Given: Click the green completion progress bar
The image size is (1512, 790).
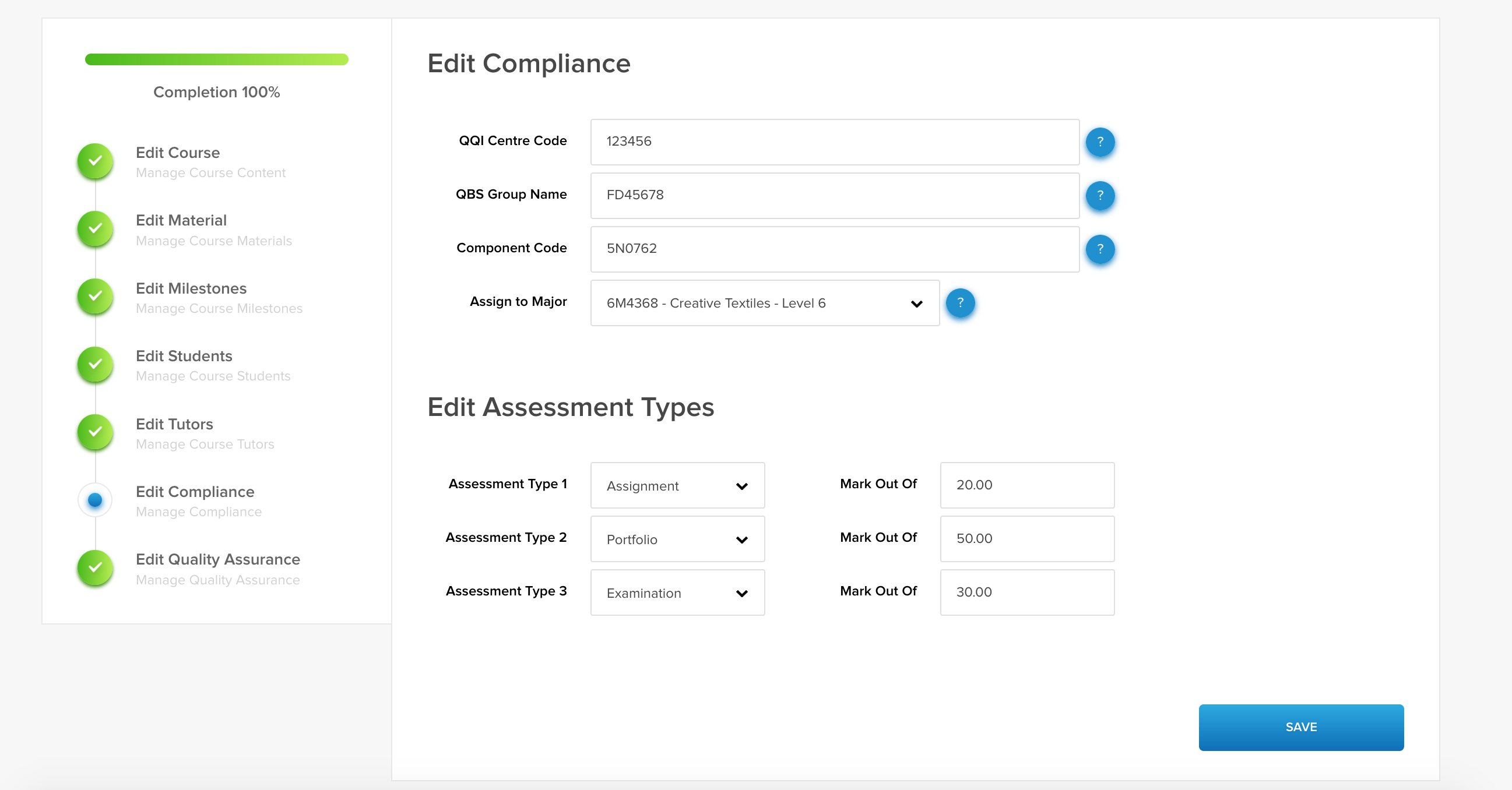Looking at the screenshot, I should click(x=217, y=60).
